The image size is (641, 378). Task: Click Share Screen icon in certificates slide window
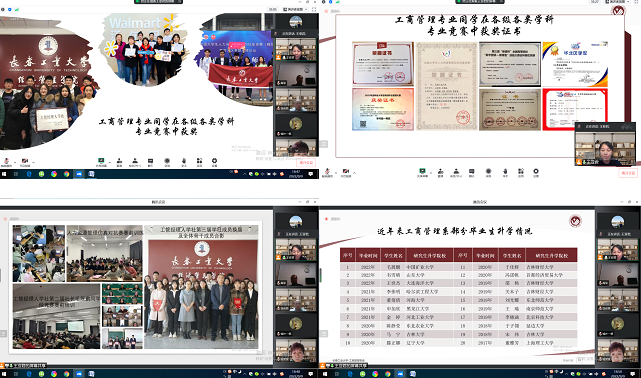[422, 172]
